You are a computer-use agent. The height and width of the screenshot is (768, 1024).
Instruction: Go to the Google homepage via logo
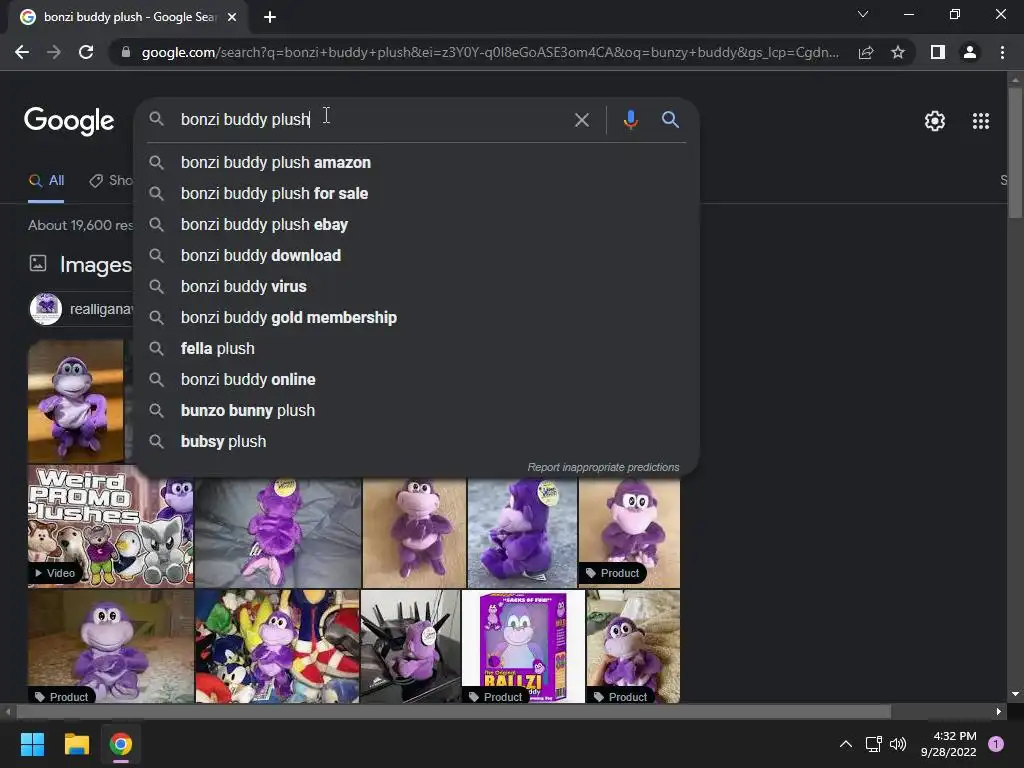point(69,121)
